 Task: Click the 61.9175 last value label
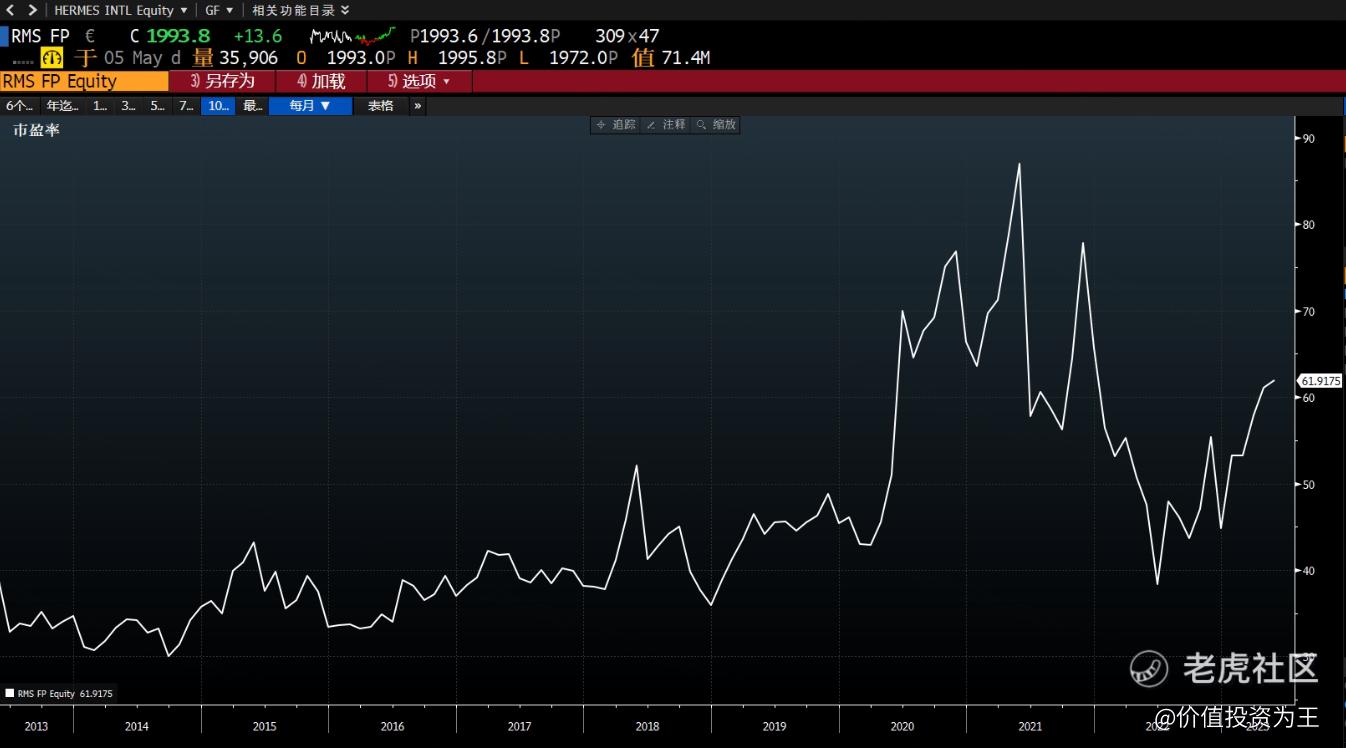1321,381
